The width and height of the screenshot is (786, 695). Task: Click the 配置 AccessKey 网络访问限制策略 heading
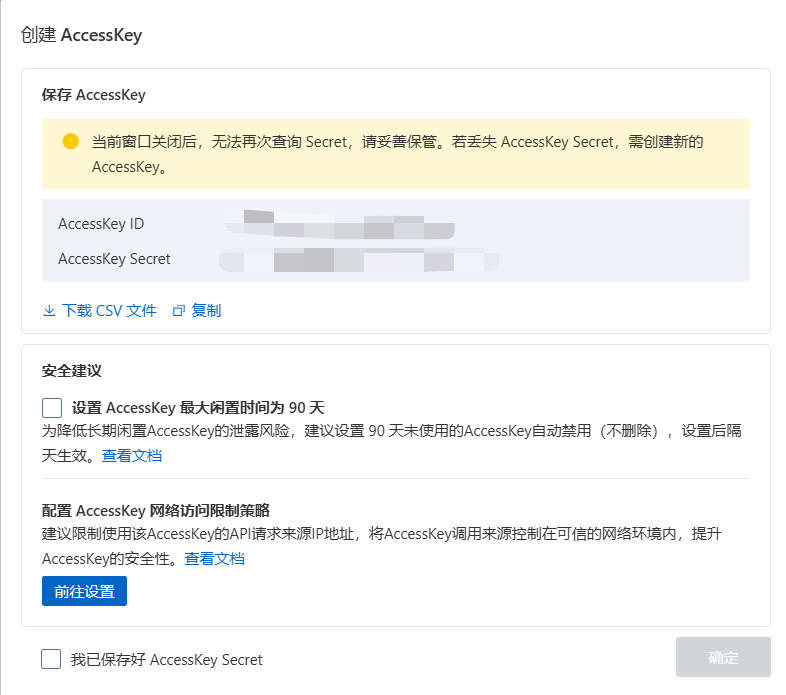tap(156, 510)
